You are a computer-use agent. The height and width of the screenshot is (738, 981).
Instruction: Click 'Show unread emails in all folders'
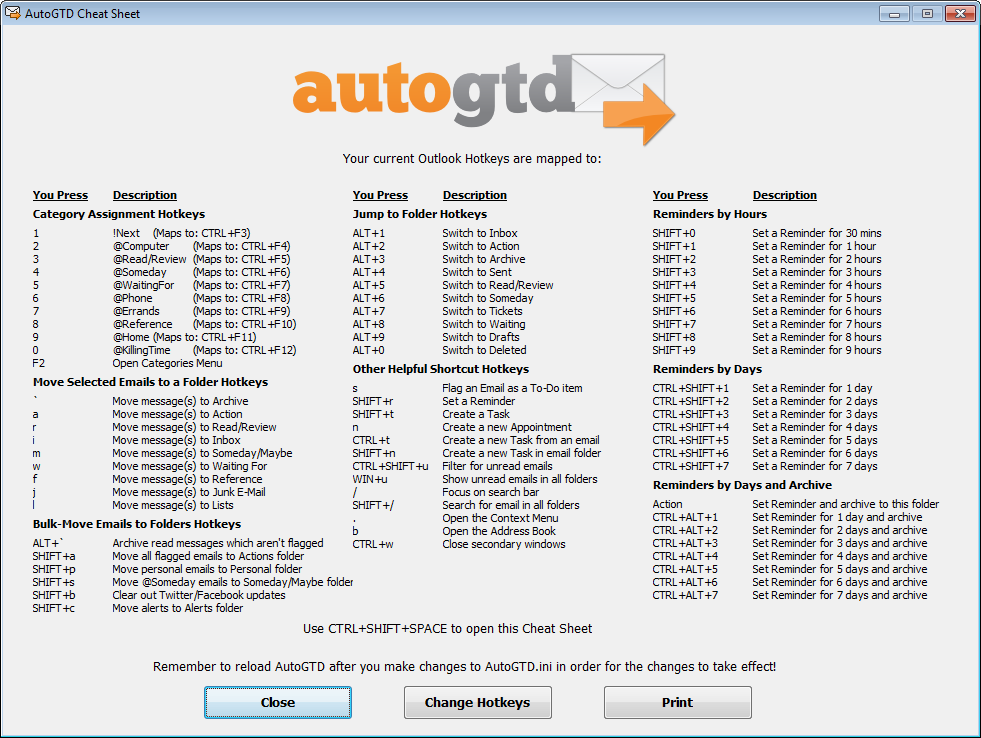click(520, 479)
